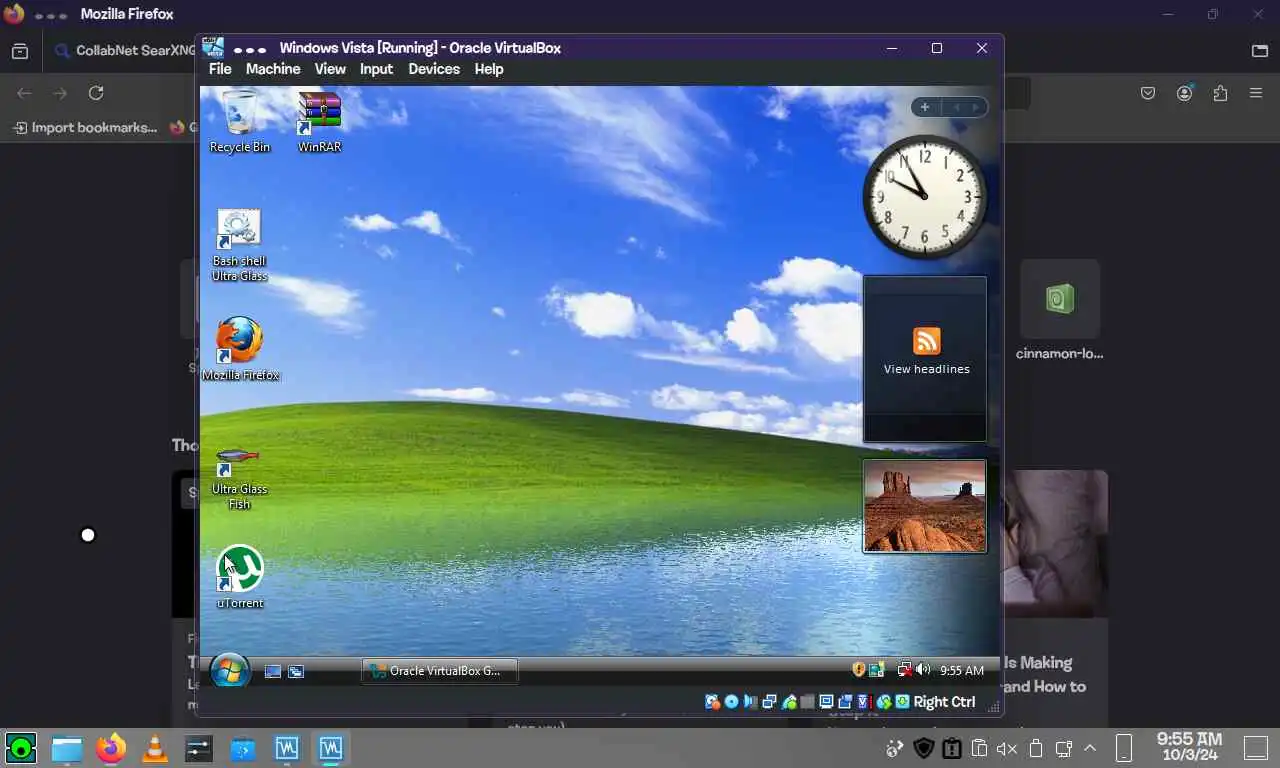Click the VirtualBox audio indicator
Viewport: 1280px width, 768px height.
point(750,702)
